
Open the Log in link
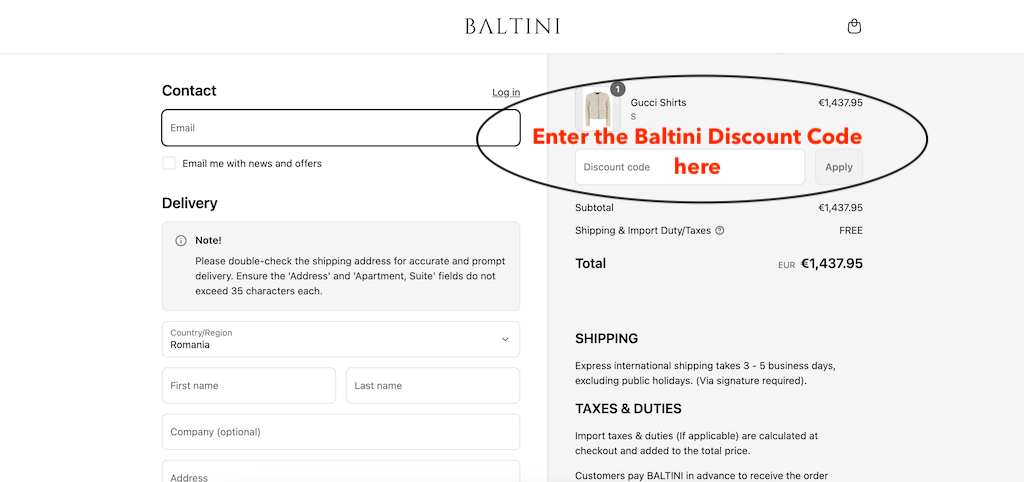tap(506, 92)
